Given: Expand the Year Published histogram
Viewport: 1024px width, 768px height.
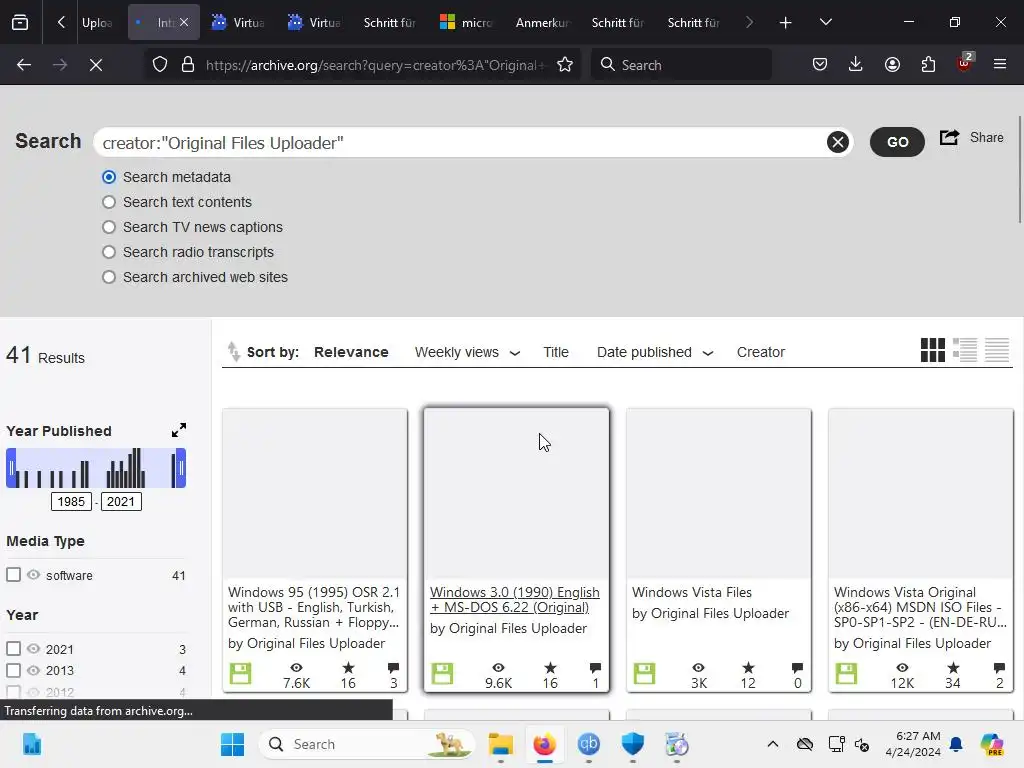Looking at the screenshot, I should (x=179, y=430).
